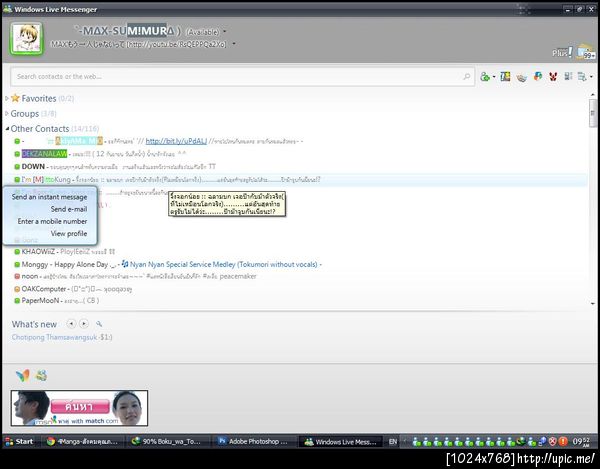The height and width of the screenshot is (469, 600).
Task: Click the youtu.be personal message text
Action: [139, 44]
